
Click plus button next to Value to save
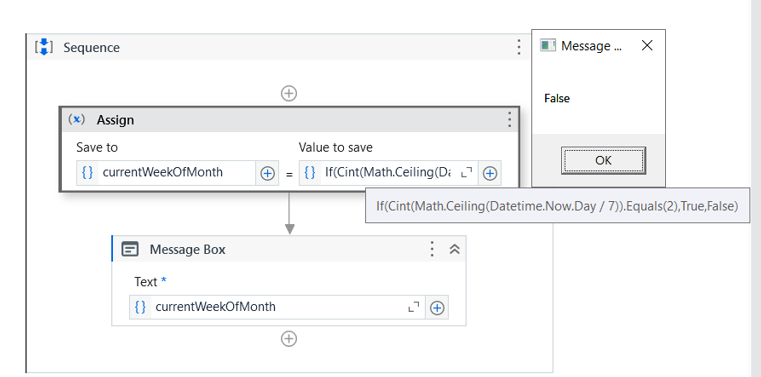[x=490, y=173]
